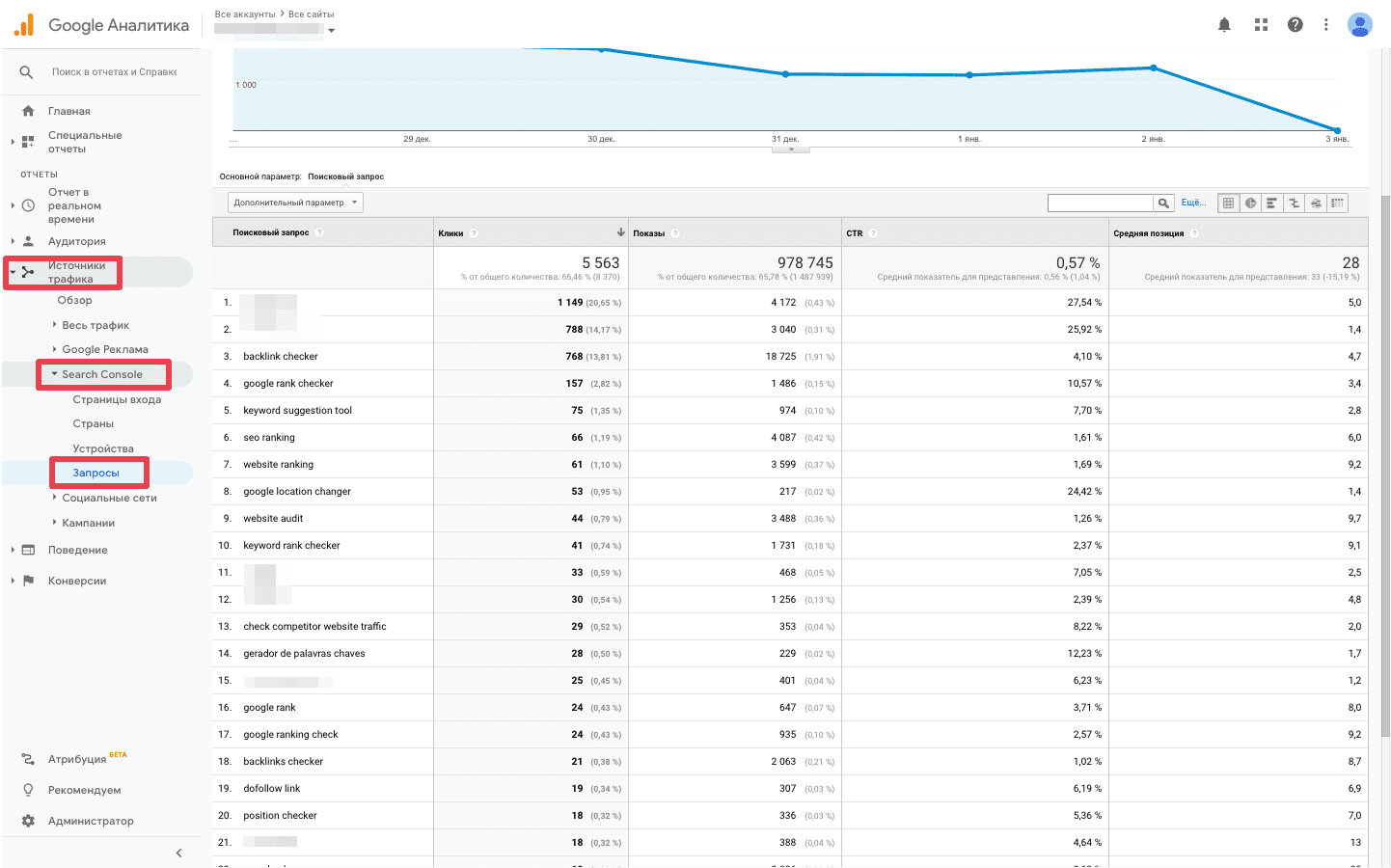The width and height of the screenshot is (1391, 868).
Task: Open the user account avatar
Action: tap(1360, 25)
